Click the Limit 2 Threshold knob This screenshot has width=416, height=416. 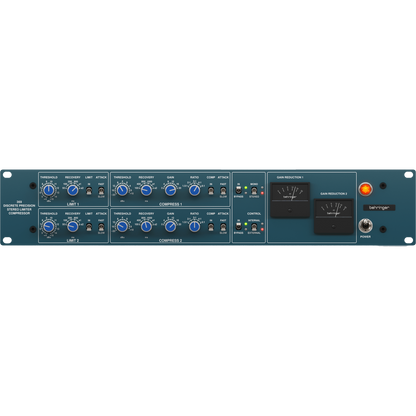tap(49, 227)
